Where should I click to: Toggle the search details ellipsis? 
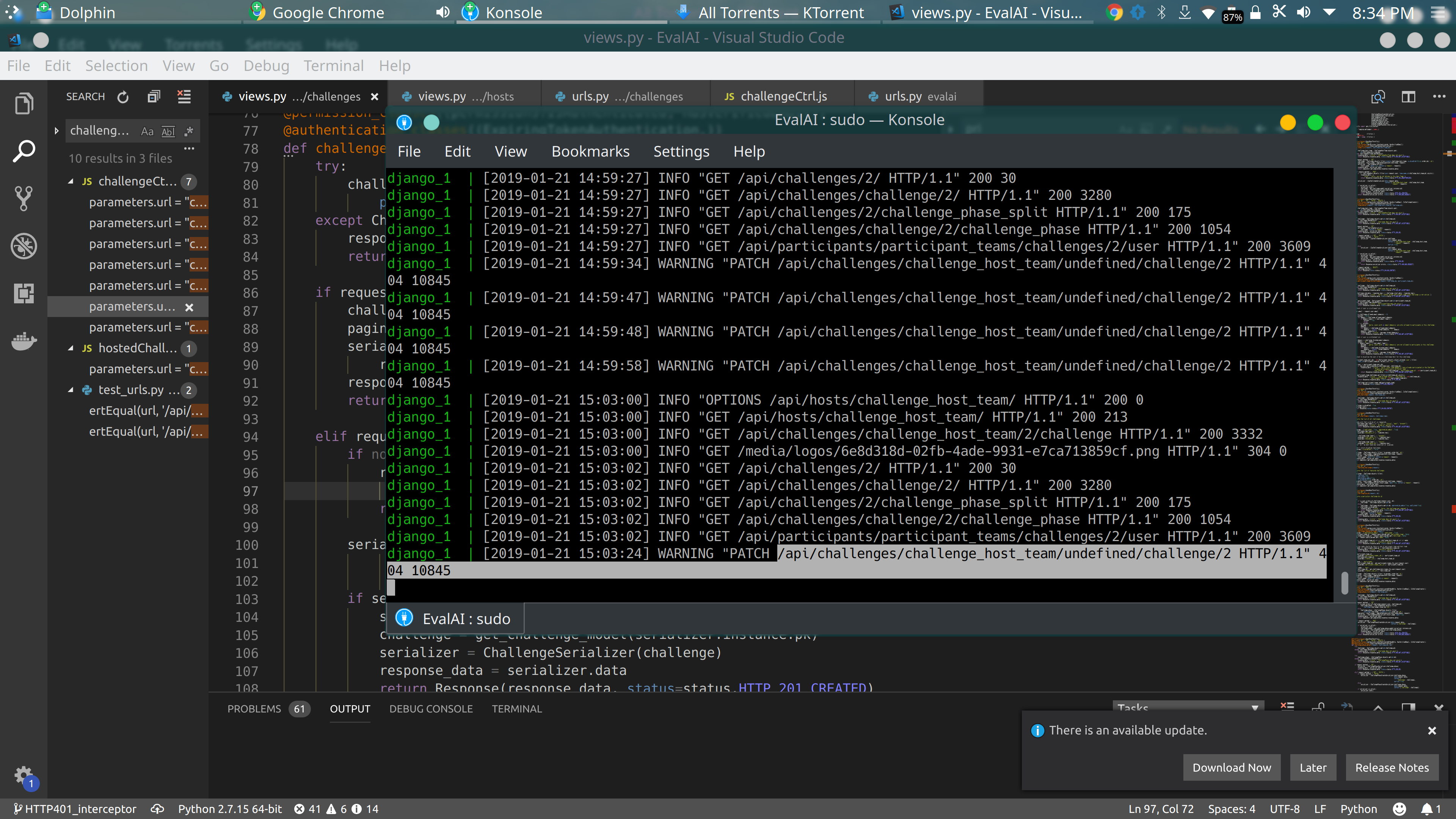tap(189, 149)
